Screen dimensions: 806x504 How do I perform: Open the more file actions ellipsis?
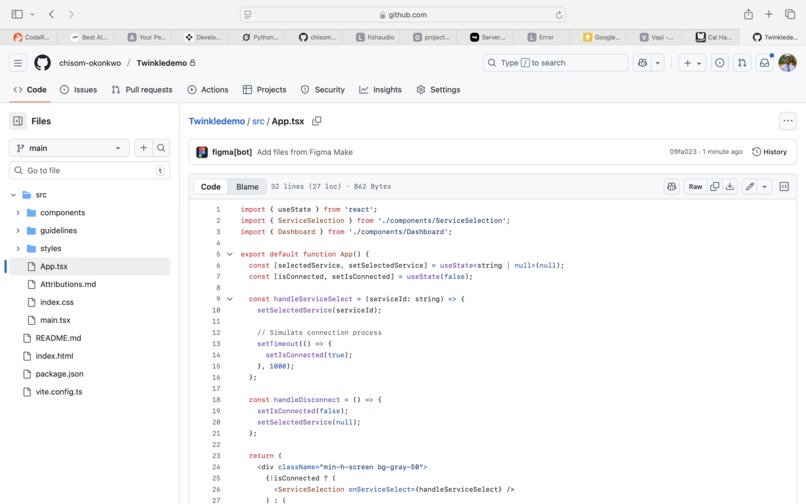(787, 121)
